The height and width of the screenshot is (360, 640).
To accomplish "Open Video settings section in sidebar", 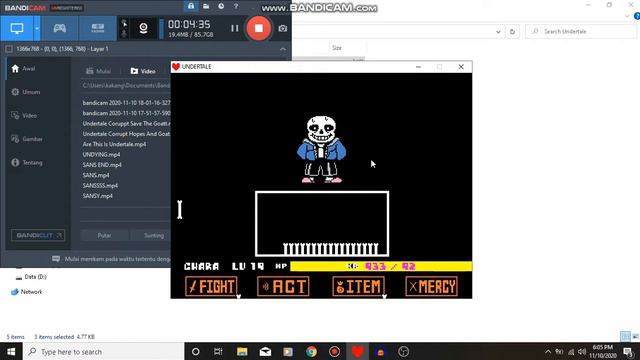I will pos(24,116).
